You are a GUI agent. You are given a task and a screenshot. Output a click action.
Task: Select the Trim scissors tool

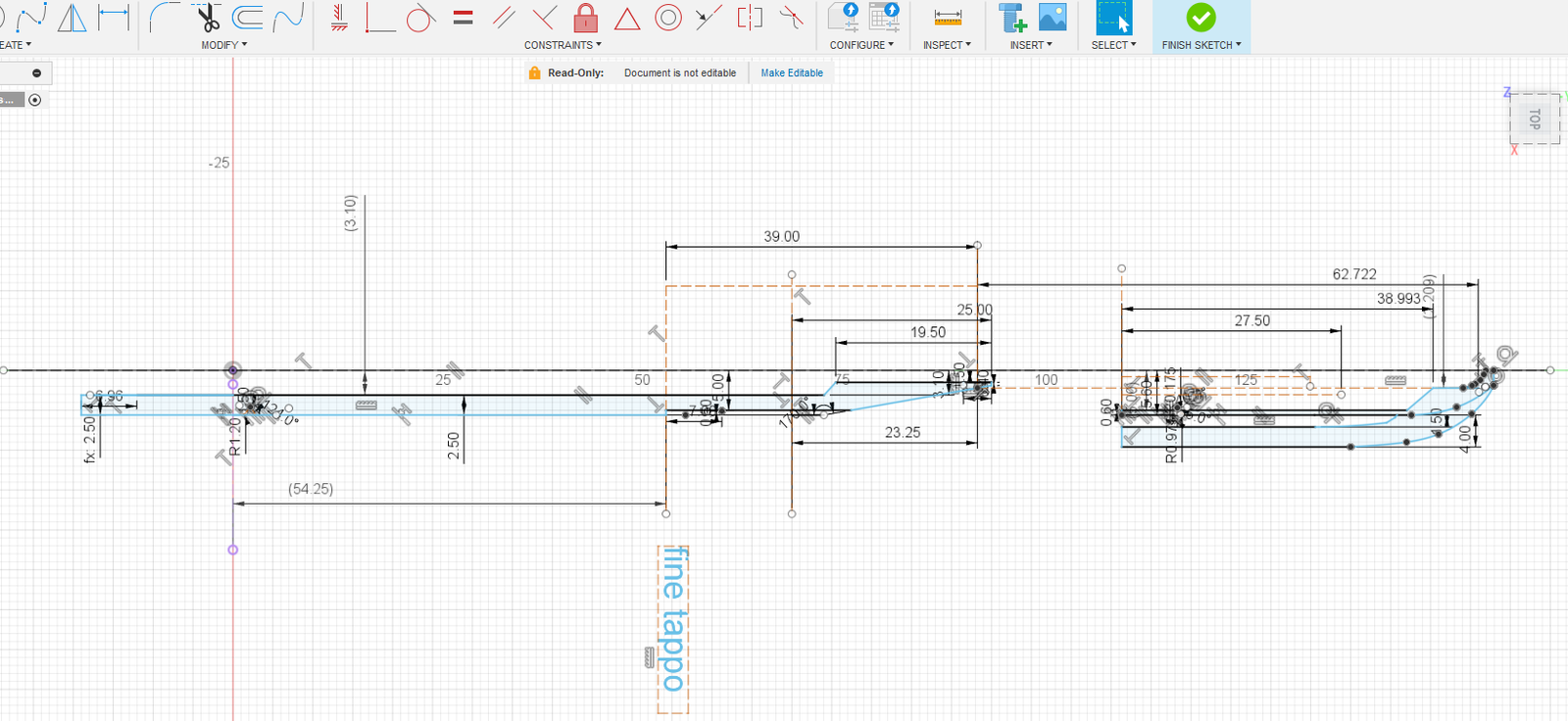207,18
